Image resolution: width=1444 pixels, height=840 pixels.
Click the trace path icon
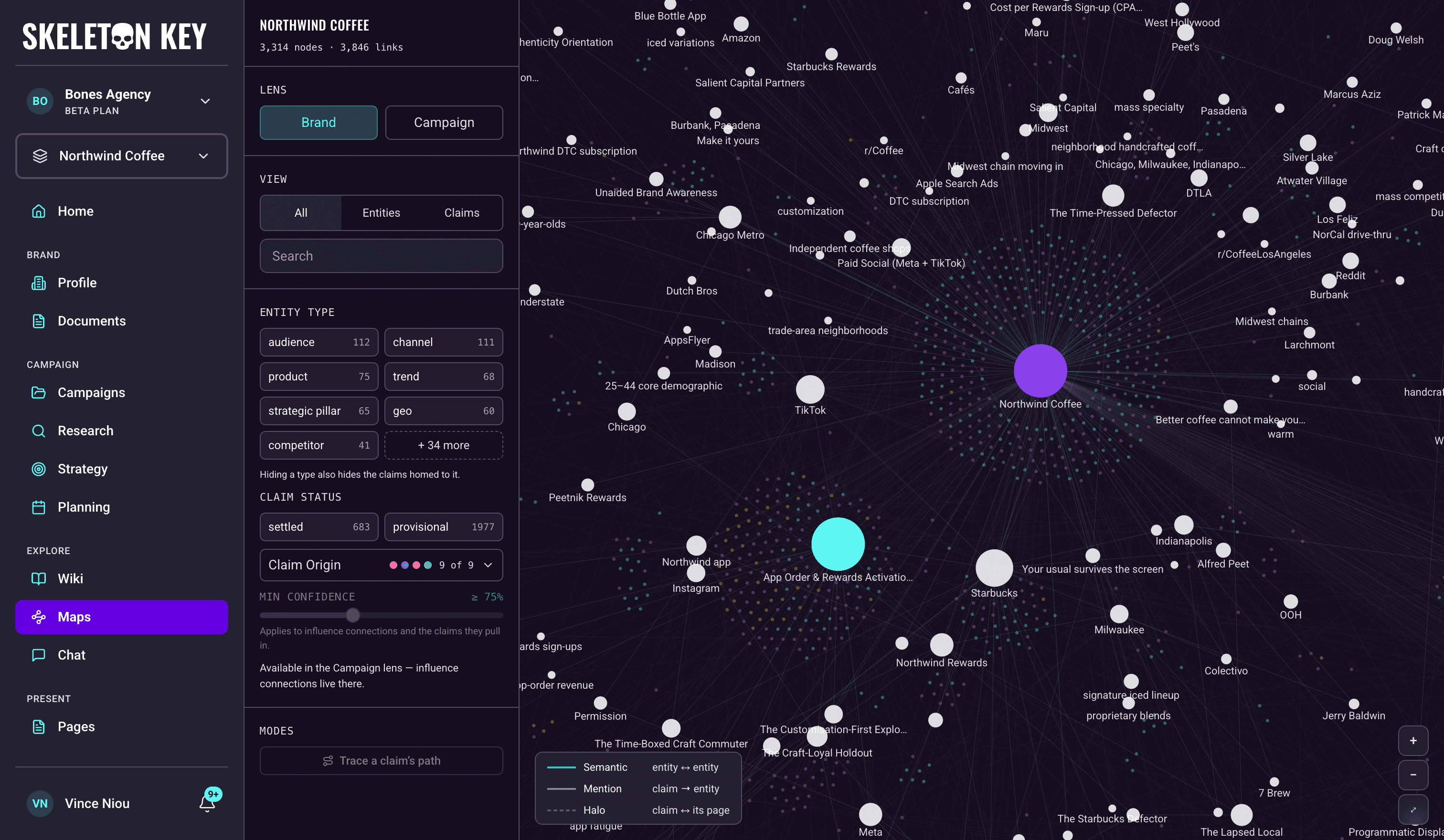coord(328,761)
